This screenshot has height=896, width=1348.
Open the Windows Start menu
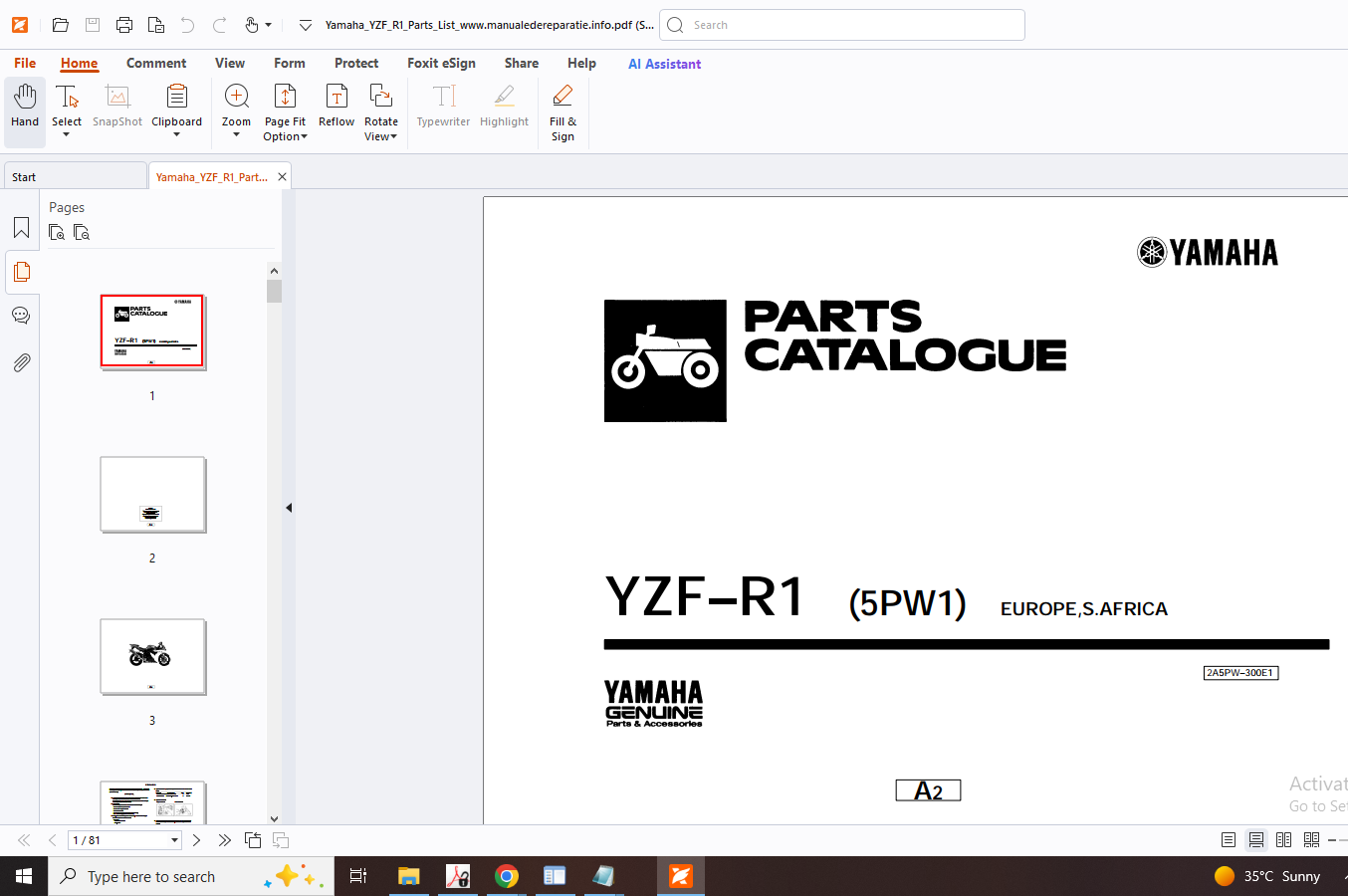(x=24, y=876)
